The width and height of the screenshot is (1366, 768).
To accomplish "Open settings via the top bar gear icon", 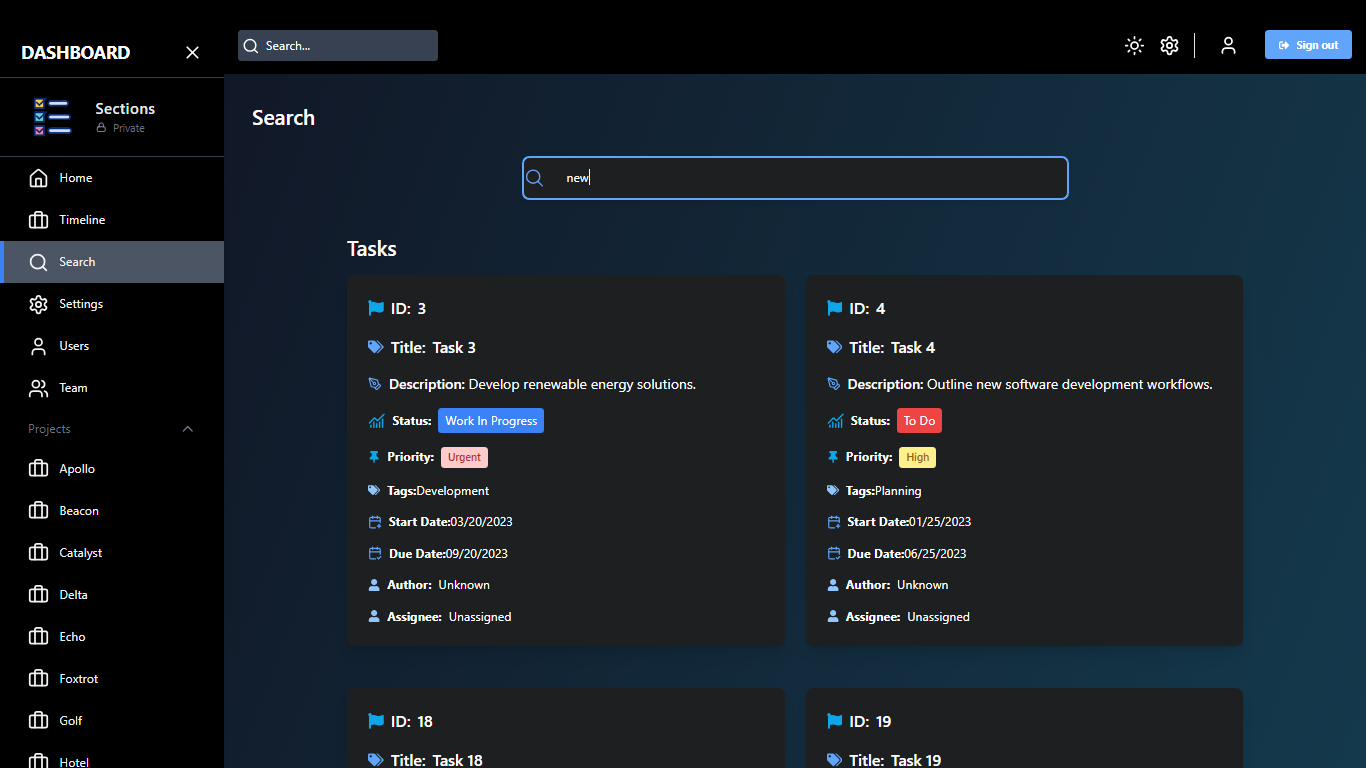I will click(1169, 45).
